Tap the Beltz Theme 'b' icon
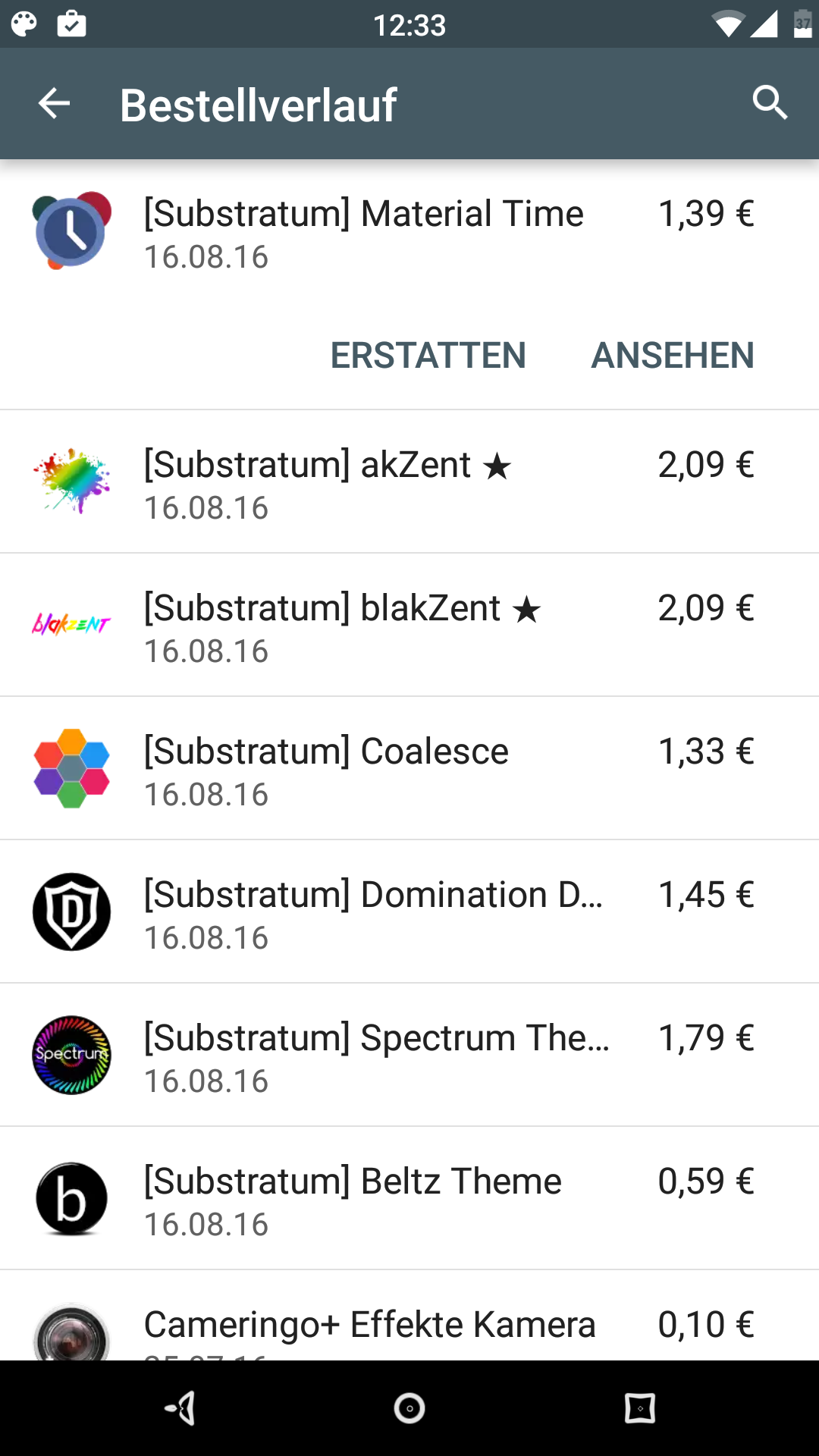This screenshot has width=819, height=1456. (x=71, y=1198)
